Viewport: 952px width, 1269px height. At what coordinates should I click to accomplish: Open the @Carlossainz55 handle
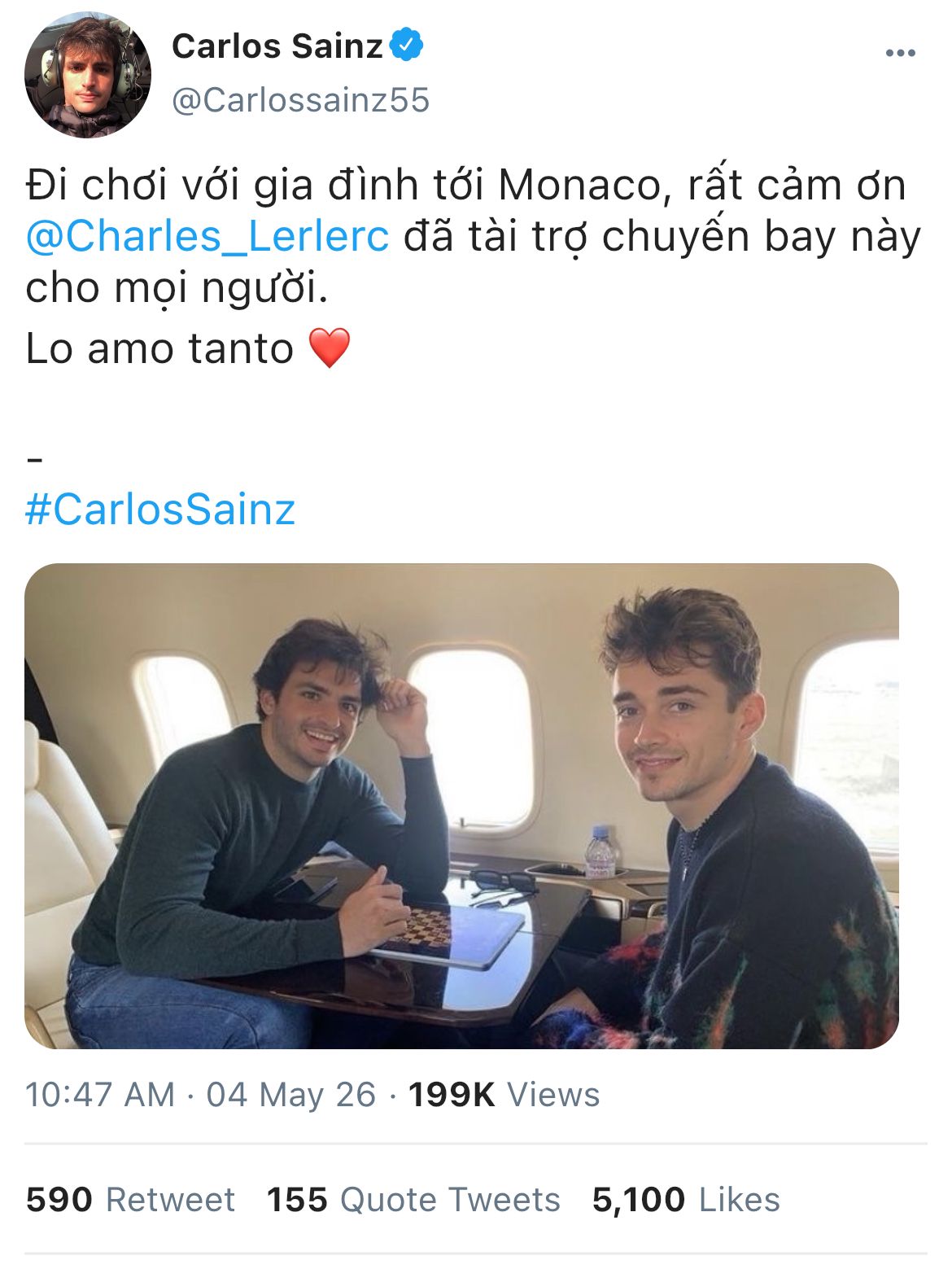[300, 100]
